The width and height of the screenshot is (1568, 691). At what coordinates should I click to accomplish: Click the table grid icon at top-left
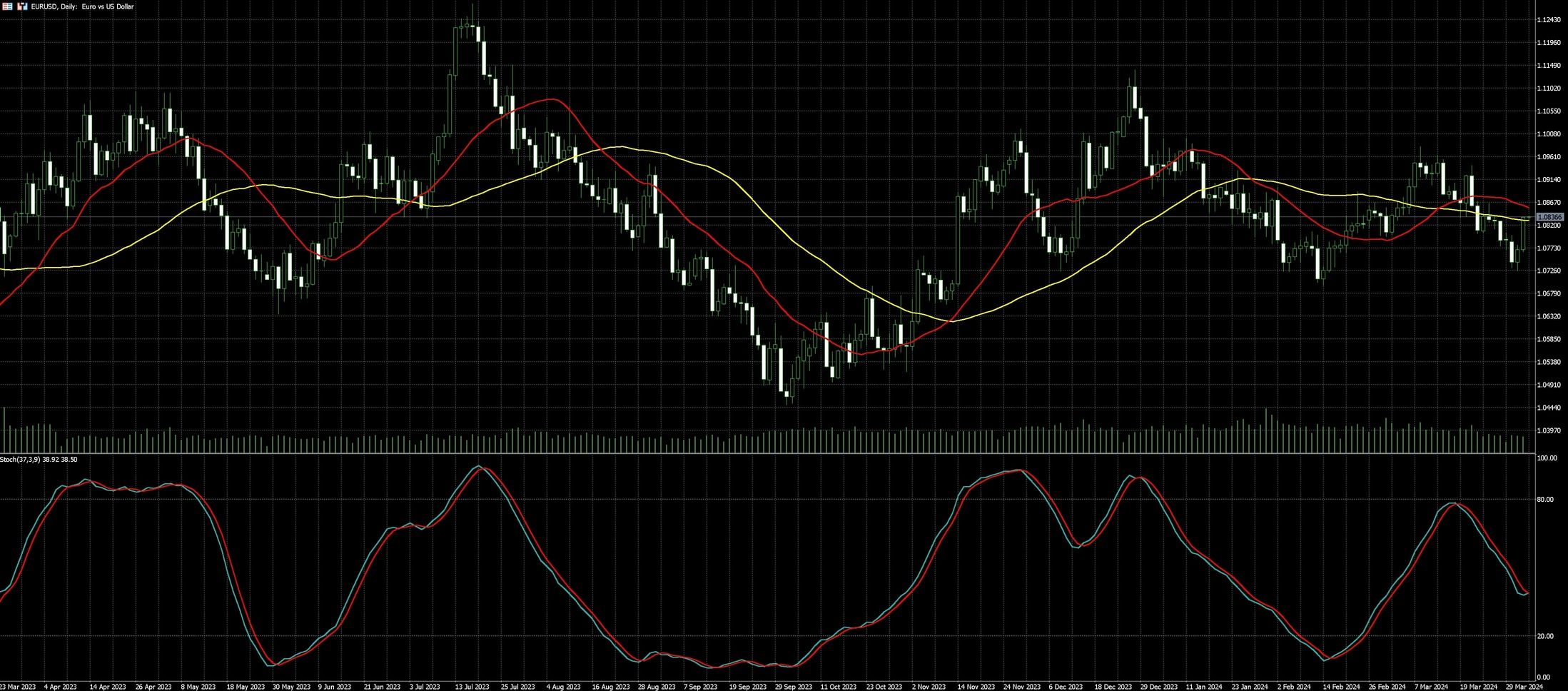[7, 6]
